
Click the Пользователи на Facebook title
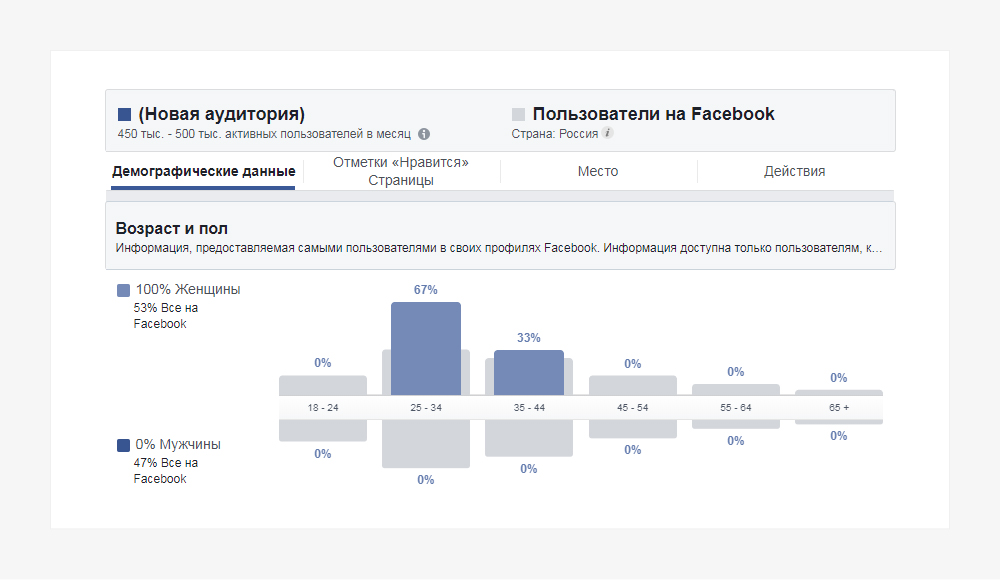click(x=653, y=114)
